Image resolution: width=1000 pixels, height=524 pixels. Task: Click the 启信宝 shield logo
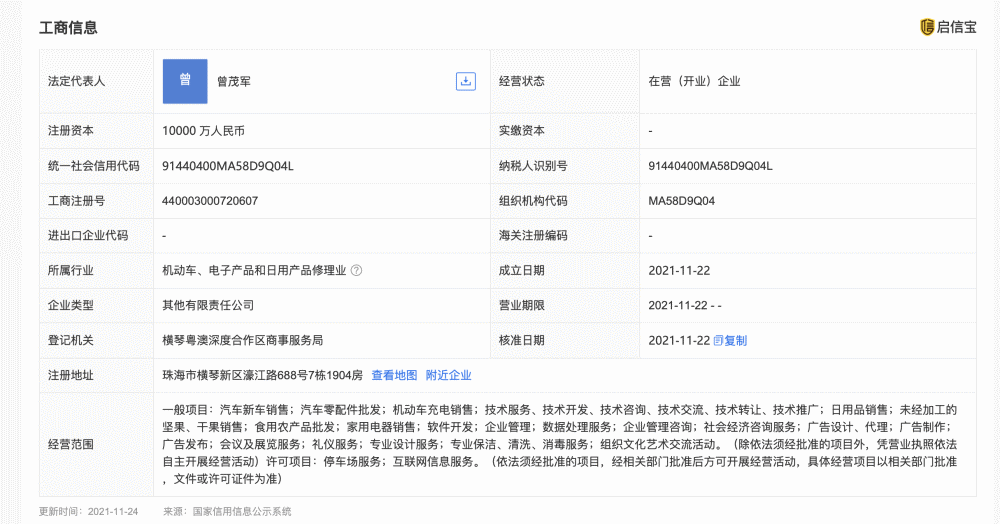coord(948,27)
